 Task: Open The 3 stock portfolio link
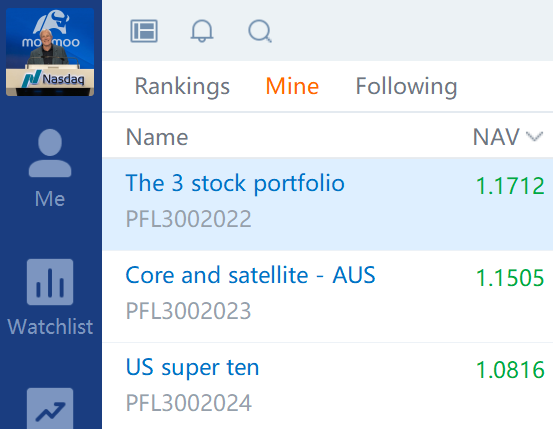235,183
